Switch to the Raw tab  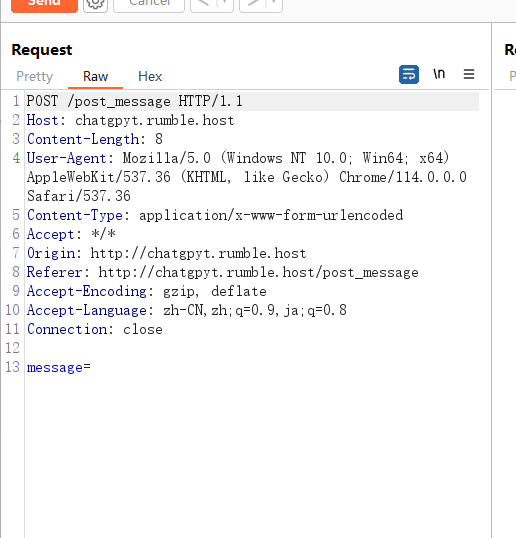click(x=95, y=76)
